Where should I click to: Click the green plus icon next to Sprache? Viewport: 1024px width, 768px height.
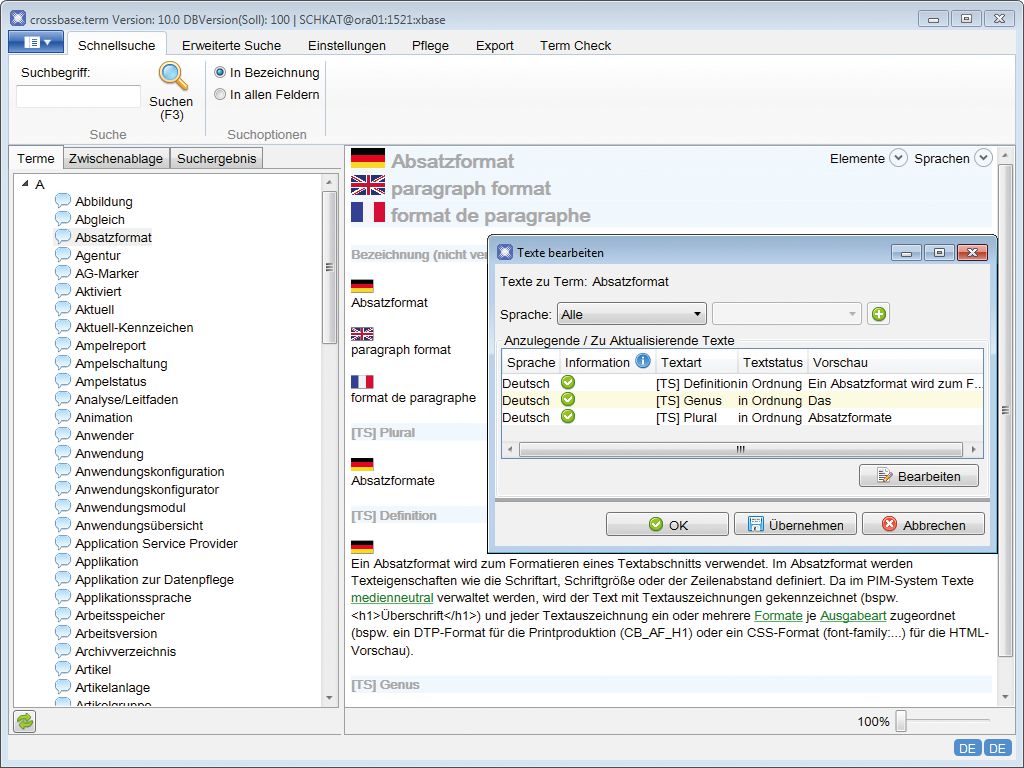coord(879,314)
